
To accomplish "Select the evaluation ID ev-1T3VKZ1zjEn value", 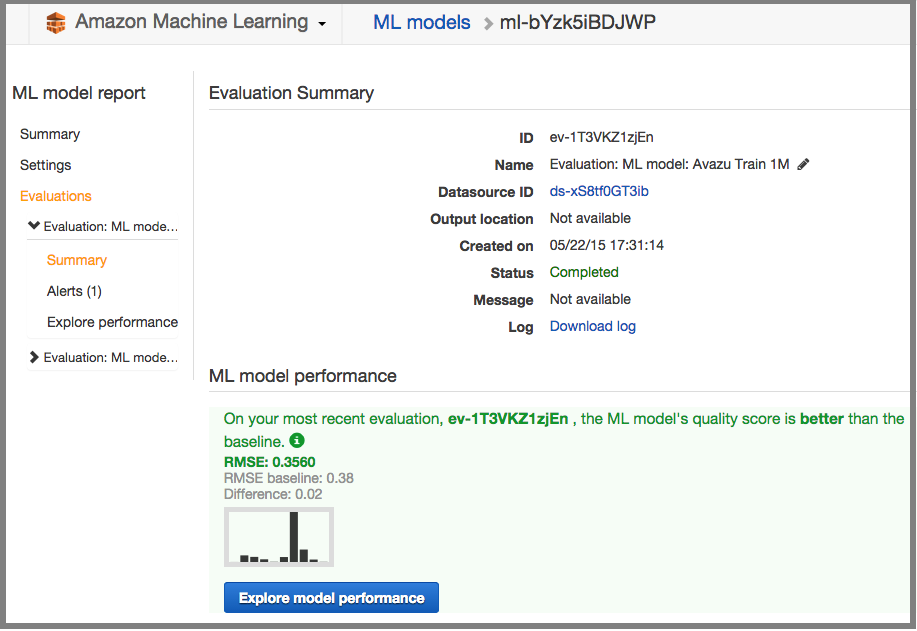I will 601,137.
